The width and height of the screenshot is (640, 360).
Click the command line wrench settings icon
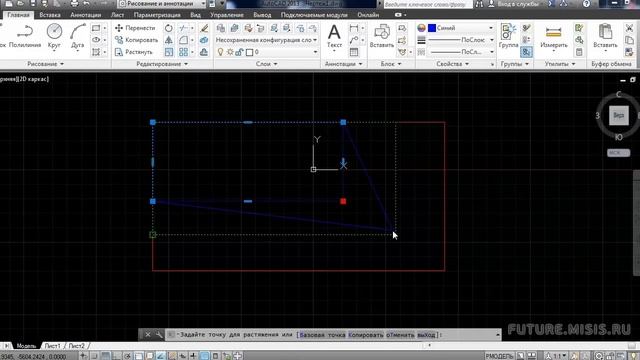tap(158, 335)
